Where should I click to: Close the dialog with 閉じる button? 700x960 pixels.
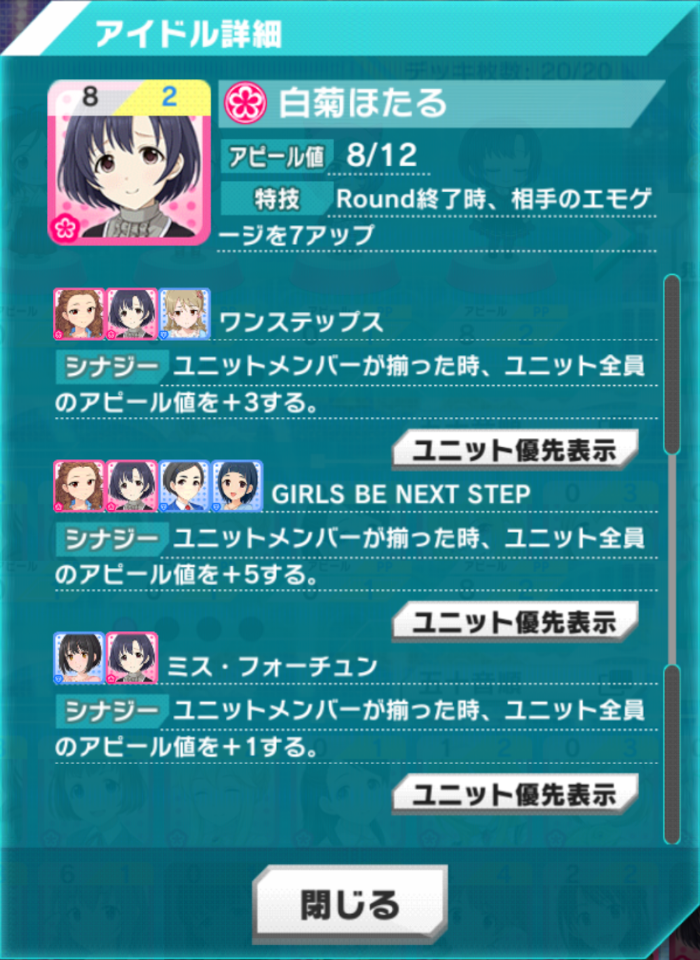[350, 904]
